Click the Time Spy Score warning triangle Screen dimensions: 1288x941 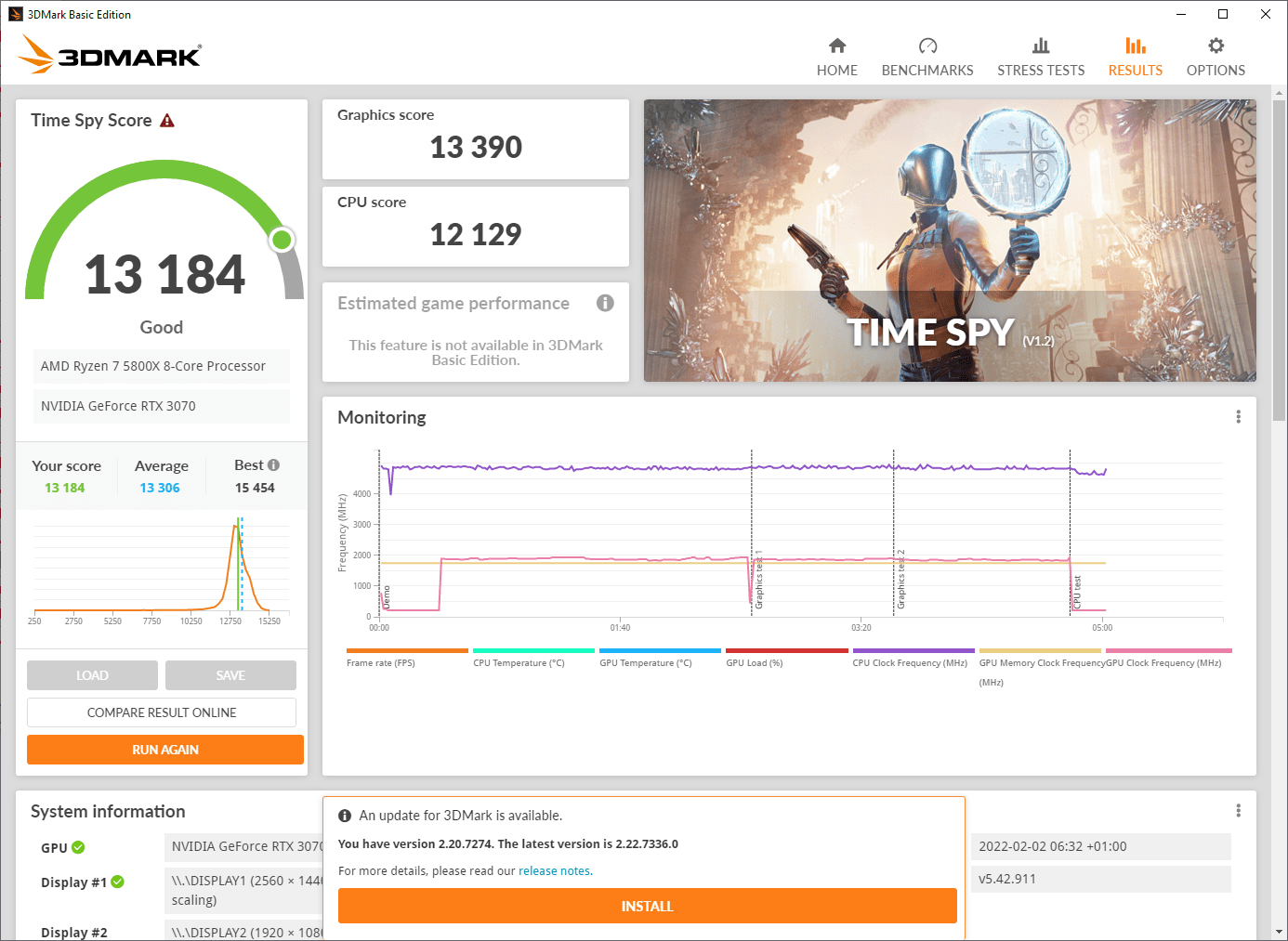pyautogui.click(x=167, y=121)
